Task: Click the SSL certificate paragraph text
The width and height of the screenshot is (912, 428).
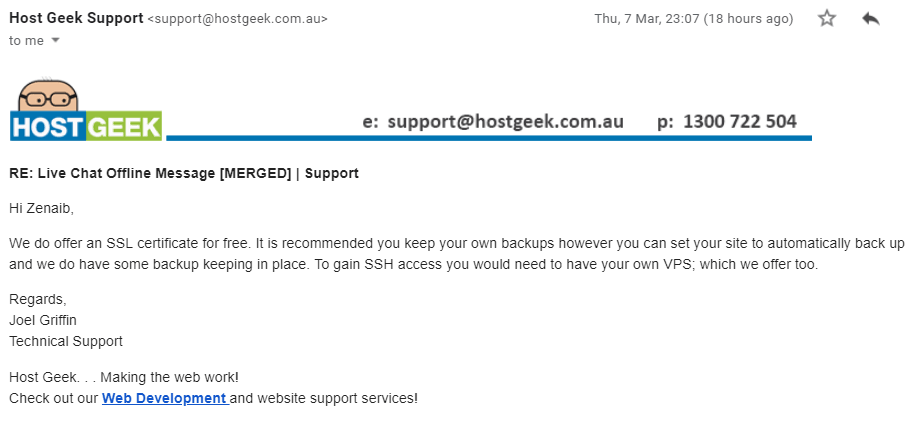Action: tap(457, 254)
